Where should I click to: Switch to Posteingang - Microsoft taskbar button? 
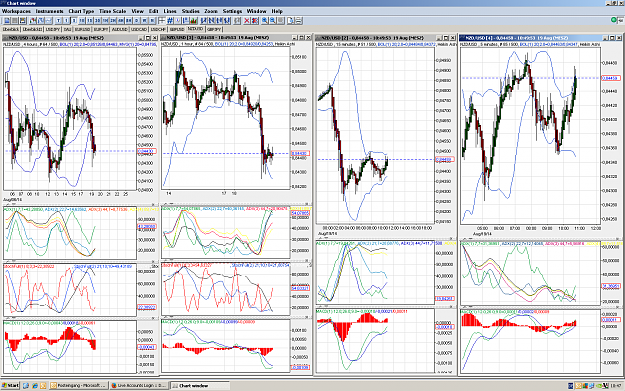pyautogui.click(x=79, y=385)
